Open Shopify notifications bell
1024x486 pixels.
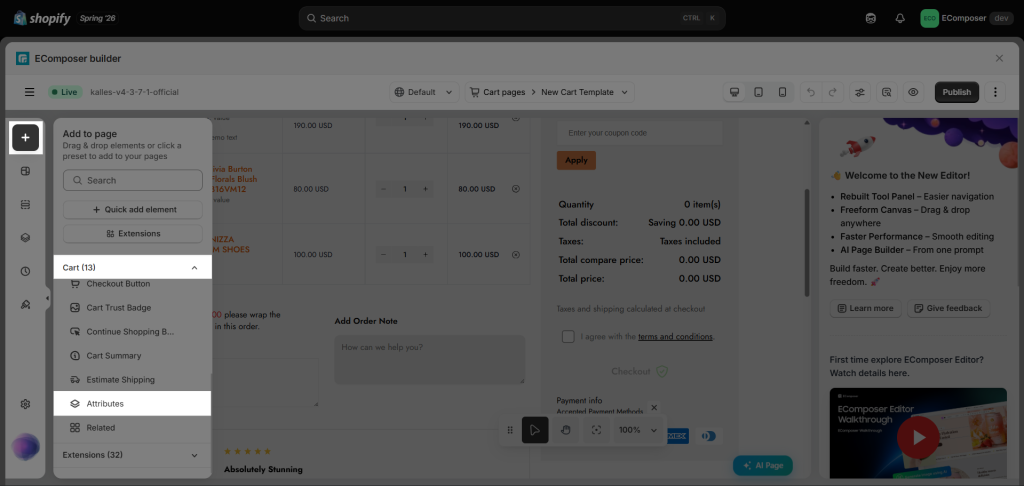[x=900, y=18]
